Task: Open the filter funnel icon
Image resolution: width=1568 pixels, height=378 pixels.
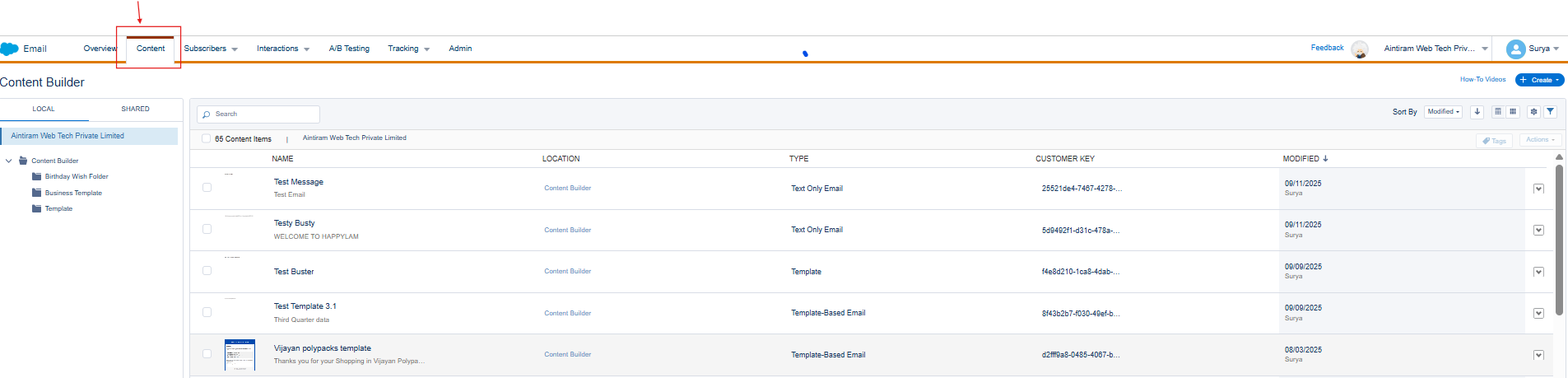Action: pyautogui.click(x=1551, y=112)
